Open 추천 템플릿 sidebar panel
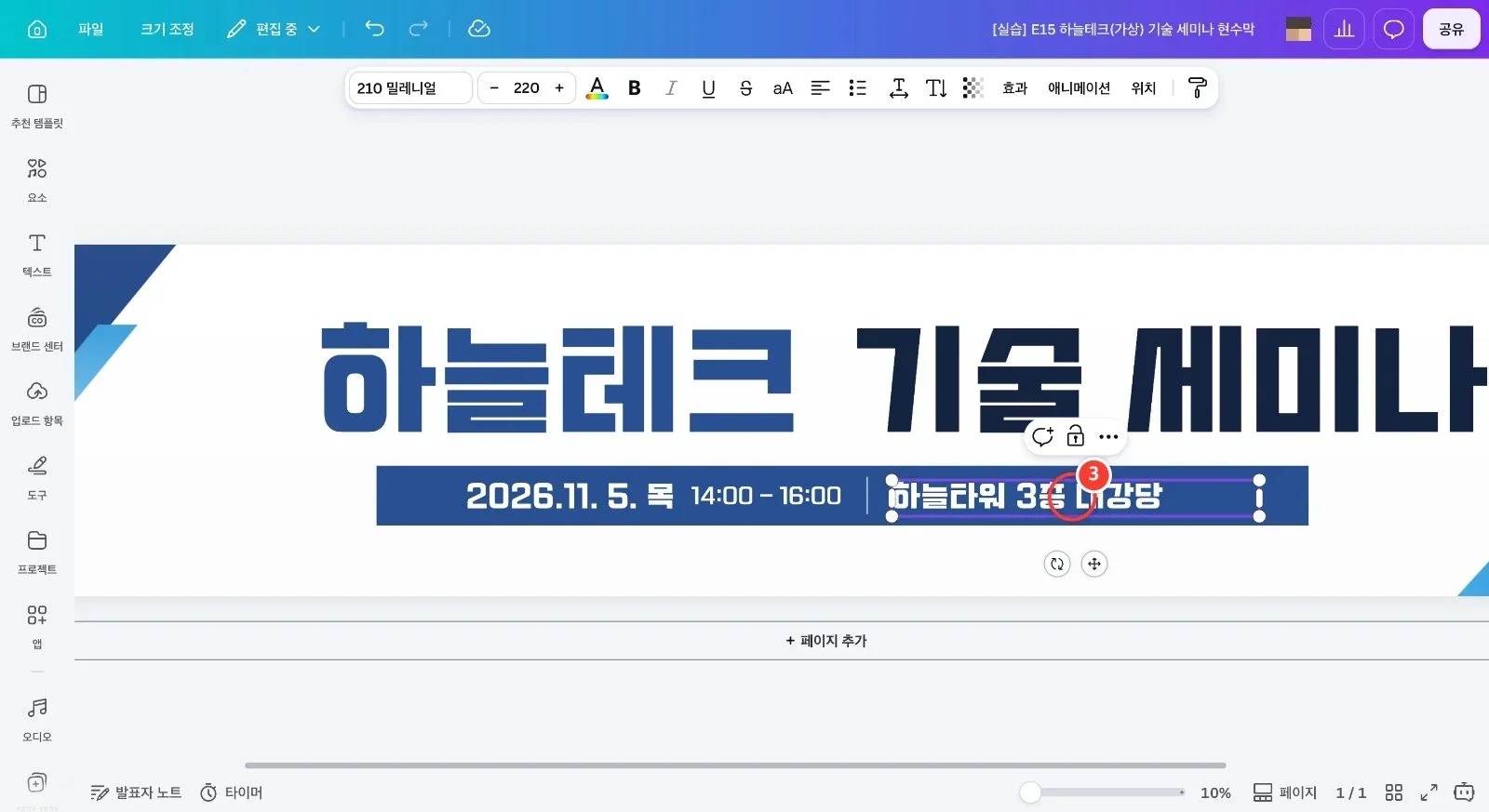Viewport: 1489px width, 812px height. pyautogui.click(x=37, y=105)
